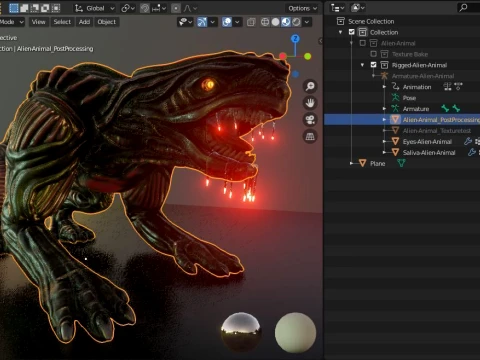The width and height of the screenshot is (480, 360).
Task: Pick the Intersect selection mode icon
Action: (56, 8)
